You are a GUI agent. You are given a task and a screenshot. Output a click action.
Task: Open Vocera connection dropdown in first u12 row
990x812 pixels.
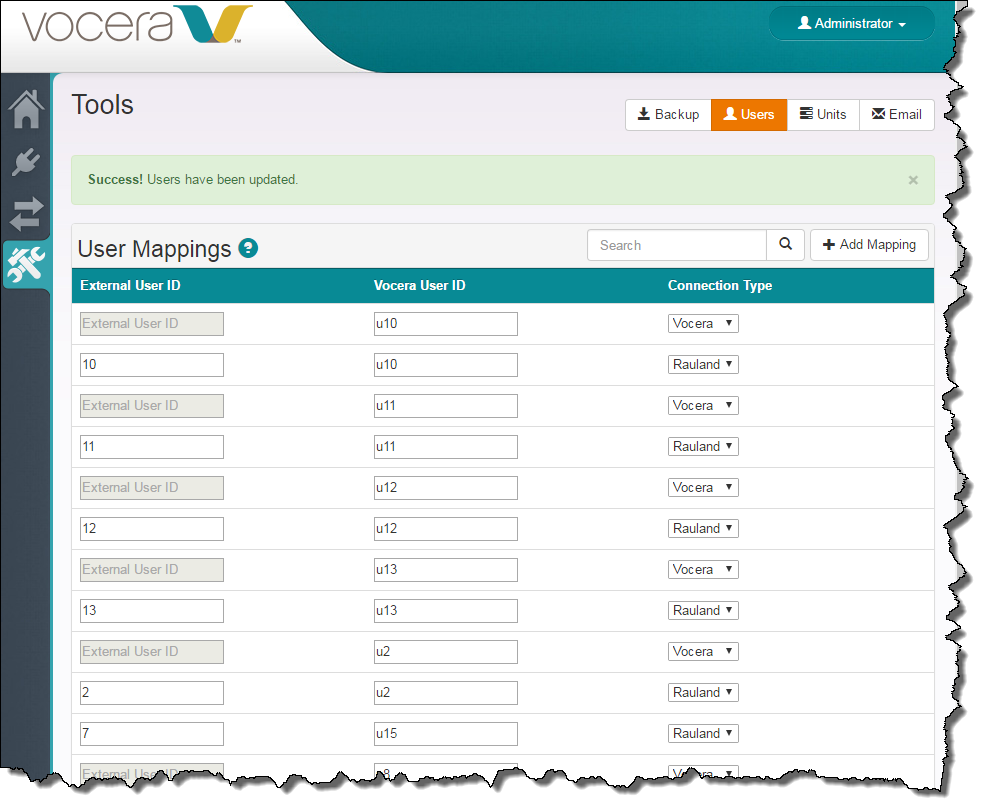pos(703,487)
